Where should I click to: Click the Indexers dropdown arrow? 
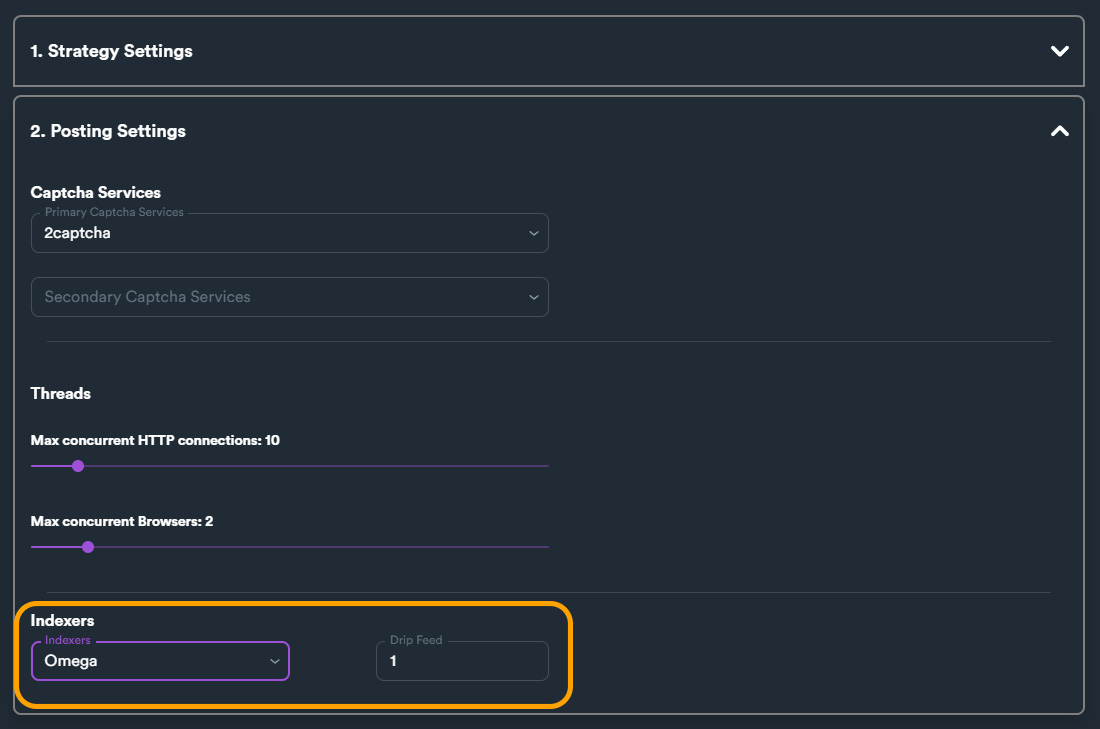[275, 661]
